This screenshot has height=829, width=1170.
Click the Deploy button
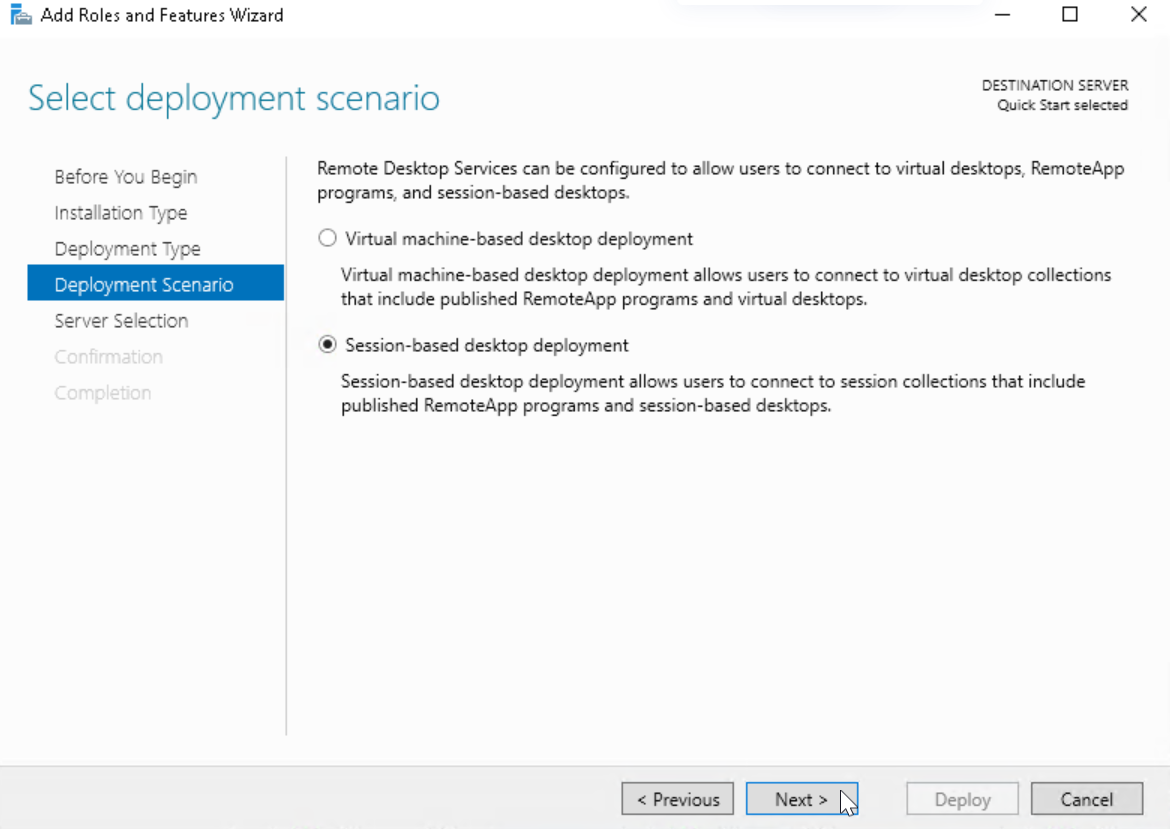tap(961, 799)
